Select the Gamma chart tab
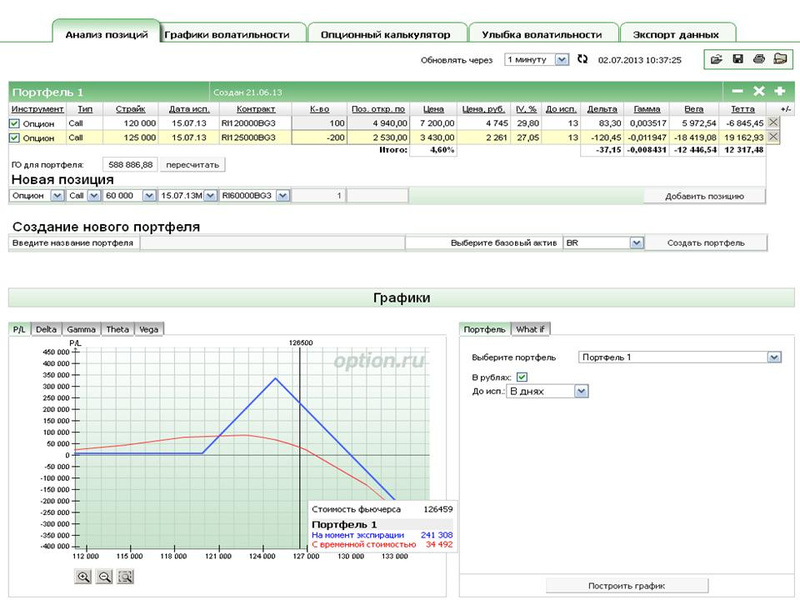 pos(82,329)
